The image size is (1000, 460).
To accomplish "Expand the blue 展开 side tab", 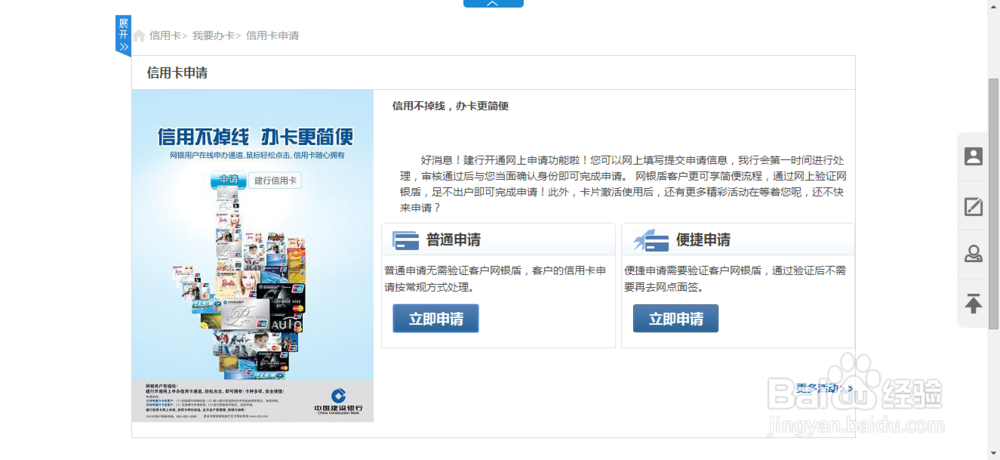I will pos(123,35).
